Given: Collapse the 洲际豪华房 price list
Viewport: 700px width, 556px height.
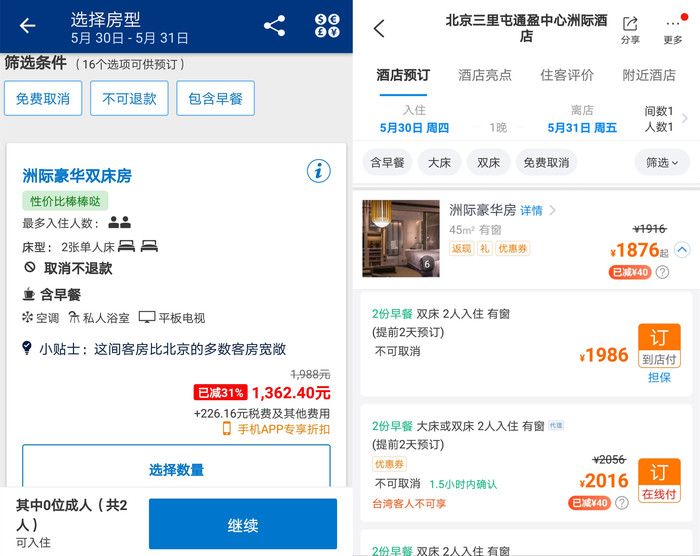Looking at the screenshot, I should click(682, 250).
